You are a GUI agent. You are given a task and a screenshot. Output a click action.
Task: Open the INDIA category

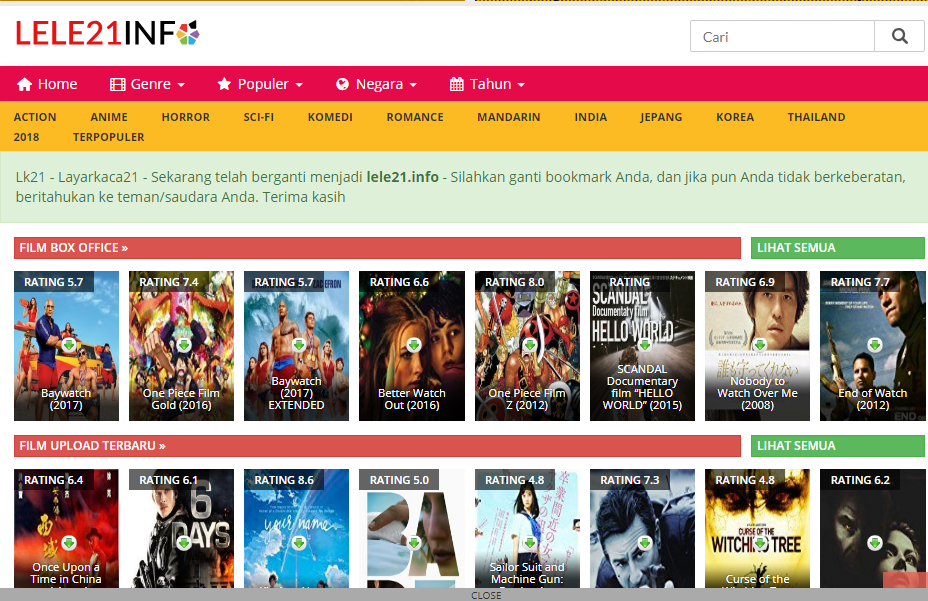coord(591,117)
